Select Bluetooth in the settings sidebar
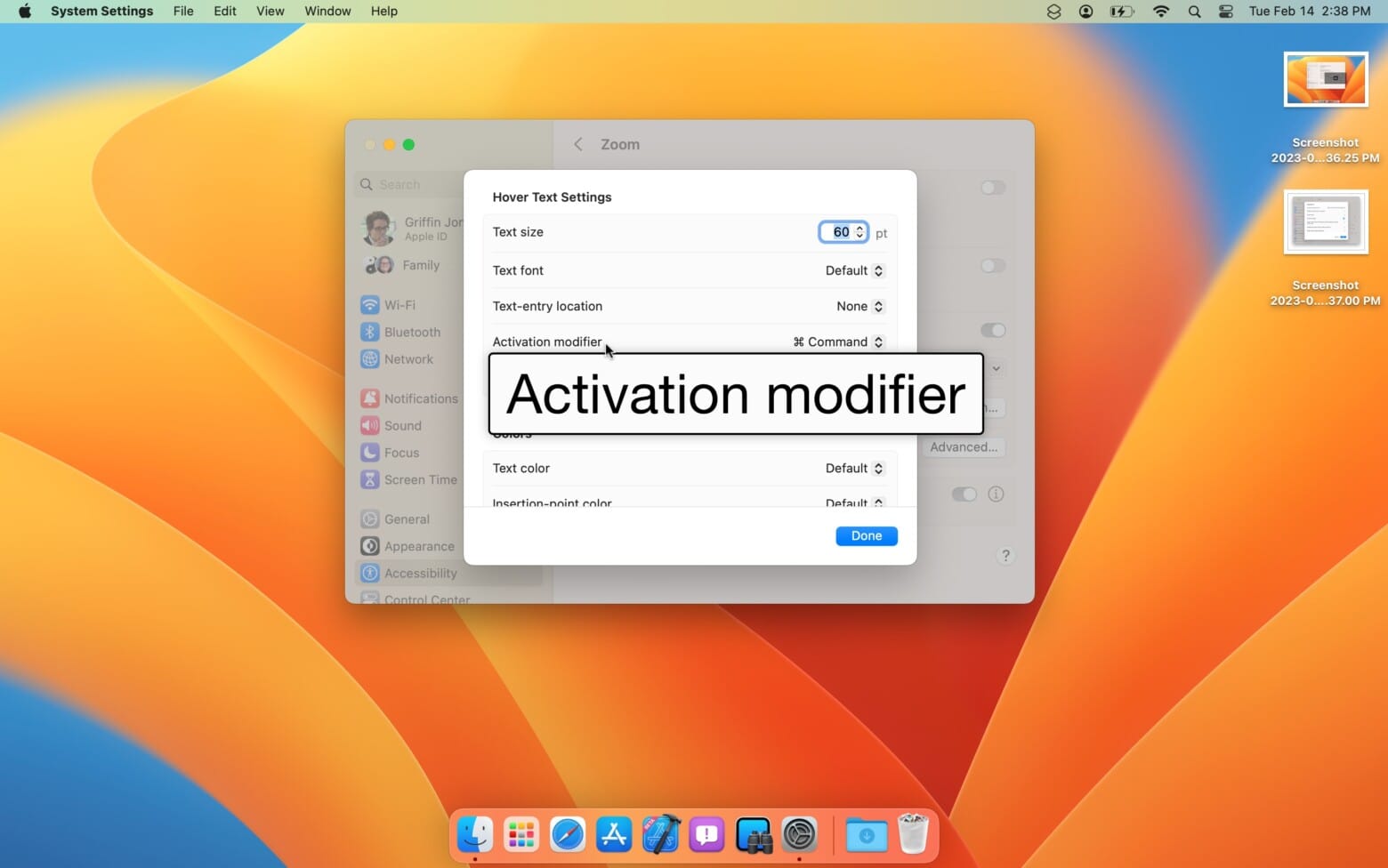1388x868 pixels. (412, 332)
